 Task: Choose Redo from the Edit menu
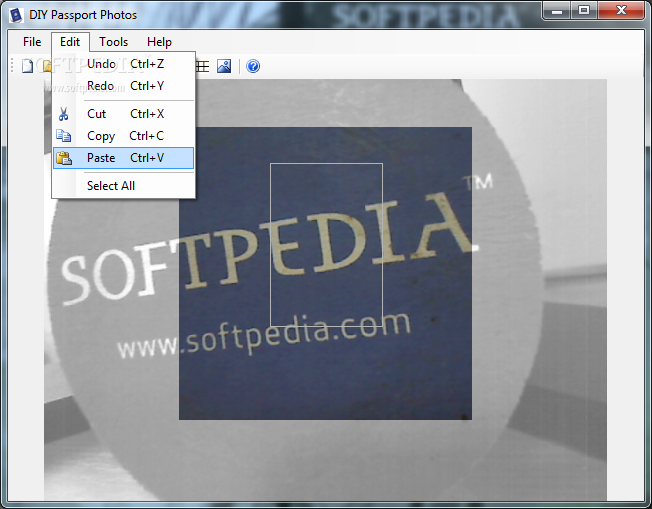pyautogui.click(x=123, y=86)
